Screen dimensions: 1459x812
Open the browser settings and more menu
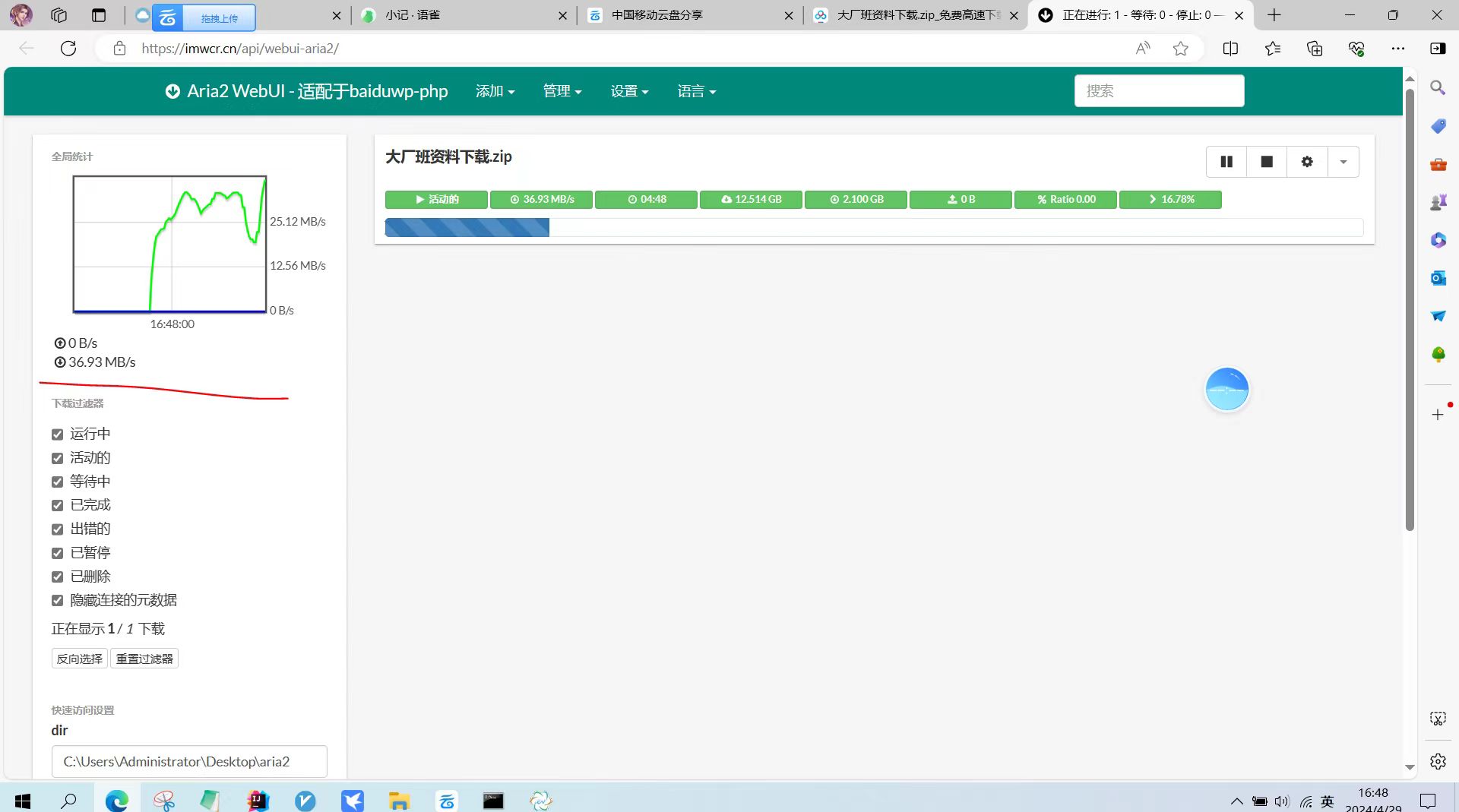tap(1398, 49)
